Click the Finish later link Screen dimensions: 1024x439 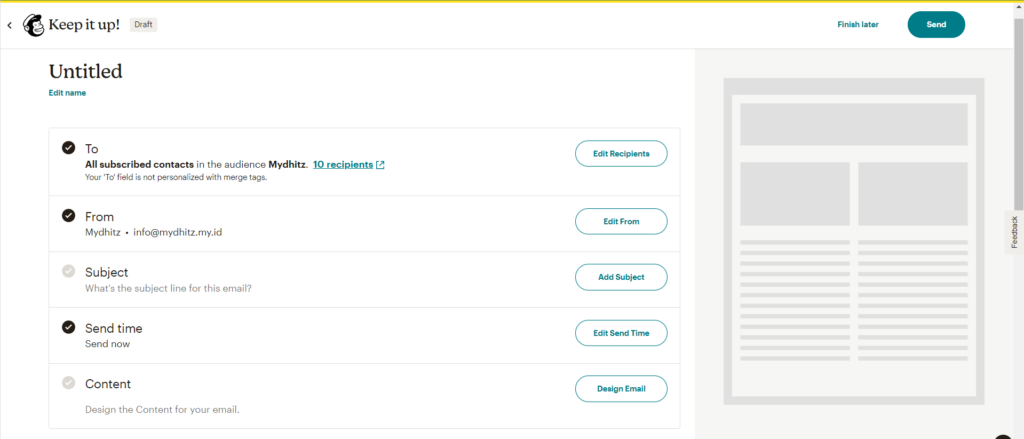point(857,25)
